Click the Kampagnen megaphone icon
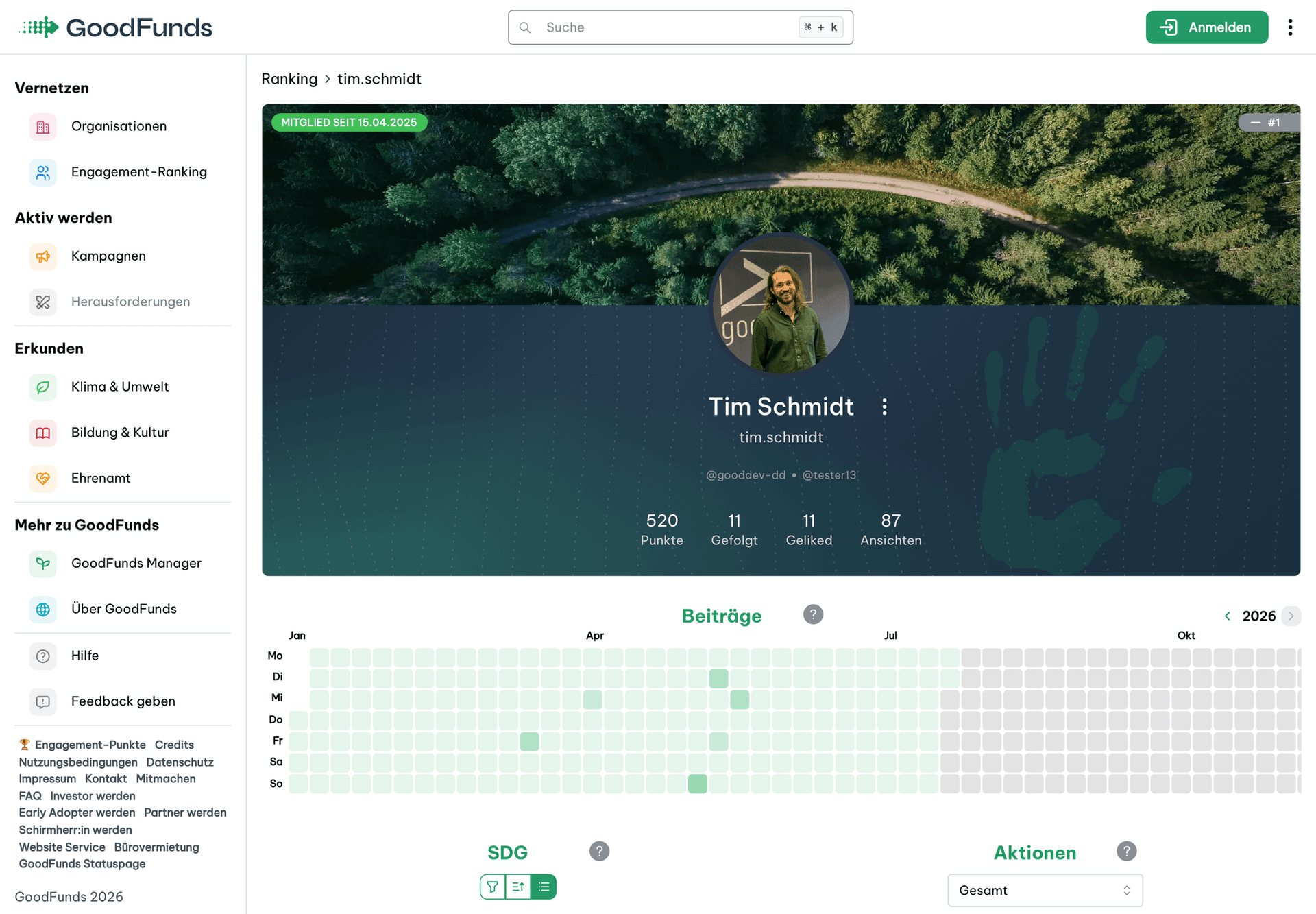Viewport: 1316px width, 914px height. pos(42,256)
